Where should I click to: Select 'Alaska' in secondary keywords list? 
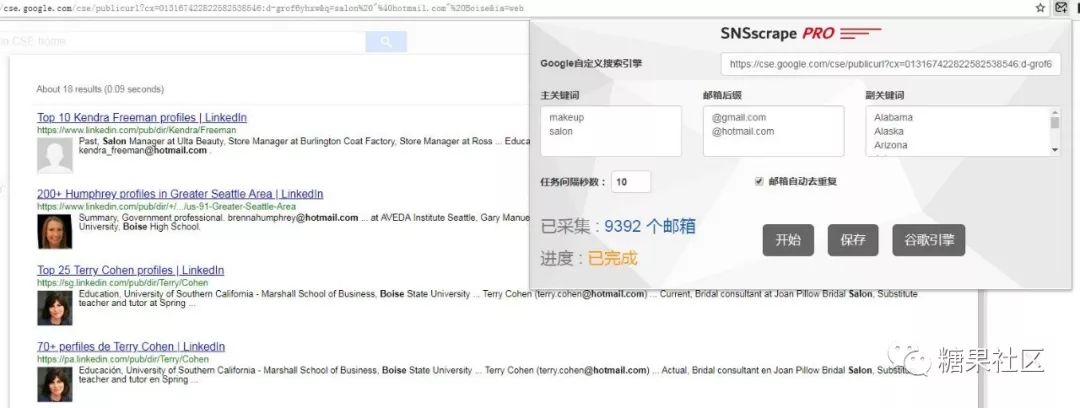[x=889, y=131]
